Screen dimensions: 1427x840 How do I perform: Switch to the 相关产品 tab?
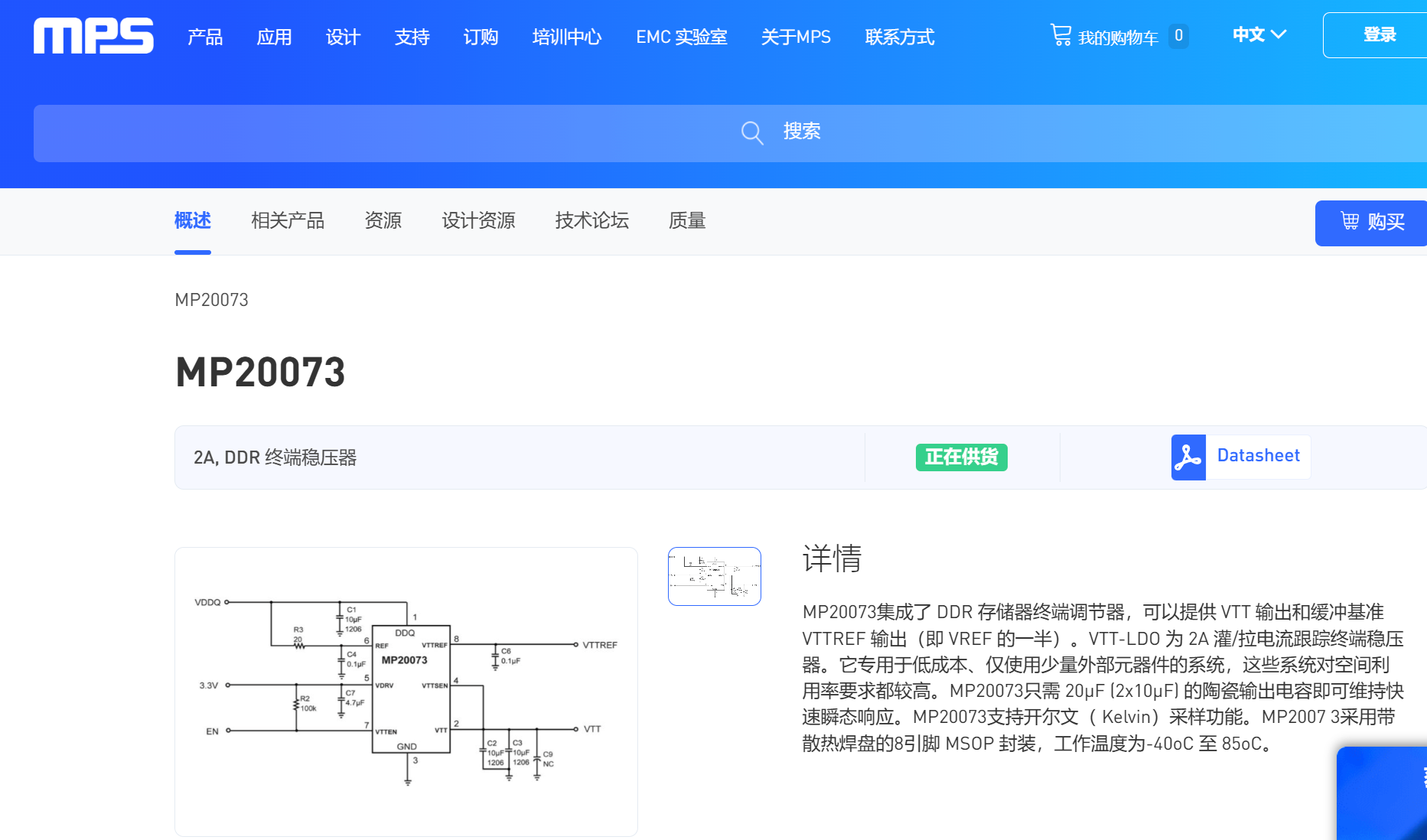point(288,221)
